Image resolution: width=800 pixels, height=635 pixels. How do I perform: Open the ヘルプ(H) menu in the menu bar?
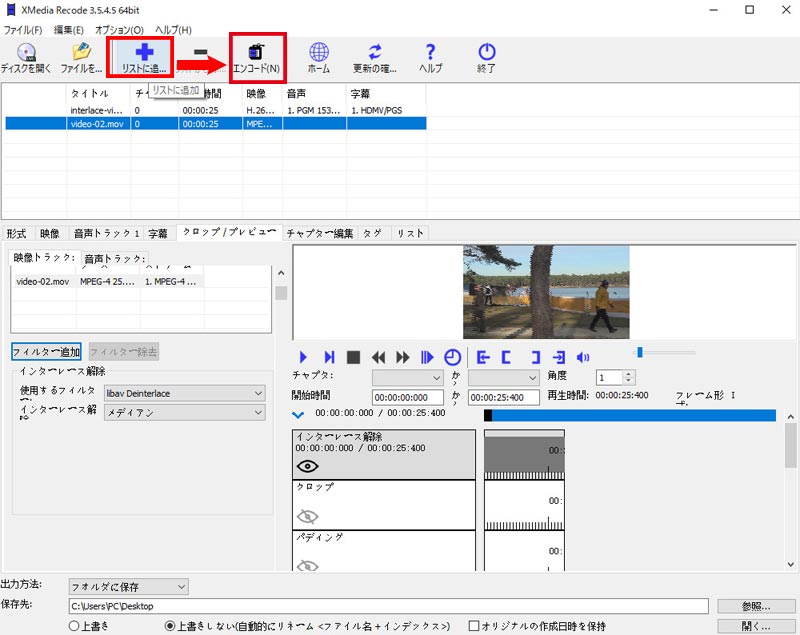pyautogui.click(x=173, y=30)
